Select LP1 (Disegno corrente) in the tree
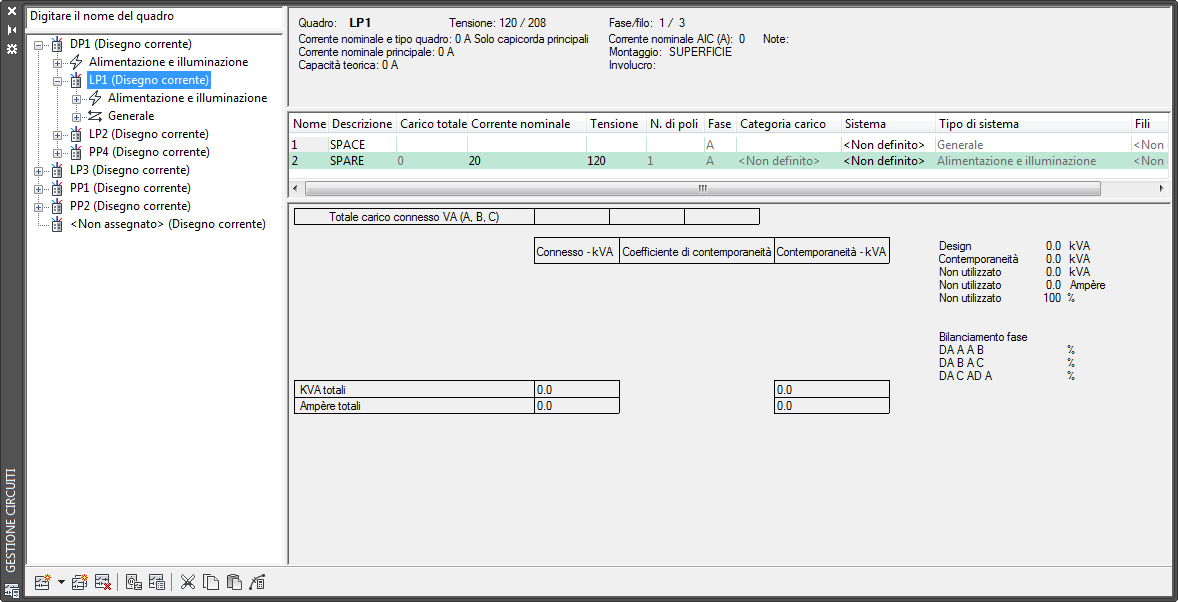 (x=149, y=80)
